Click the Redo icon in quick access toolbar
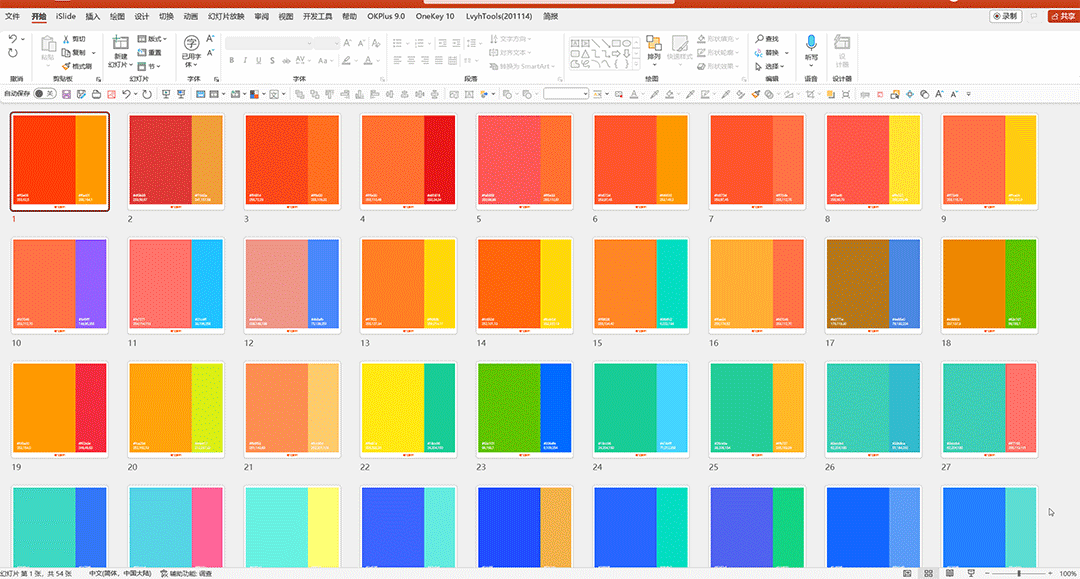Screen dimensions: 1080x579 pyautogui.click(x=147, y=94)
